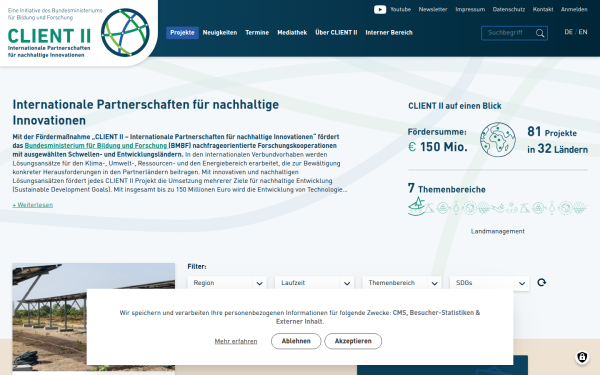The image size is (600, 375).
Task: Click the CLIENT II globe logo
Action: point(125,33)
